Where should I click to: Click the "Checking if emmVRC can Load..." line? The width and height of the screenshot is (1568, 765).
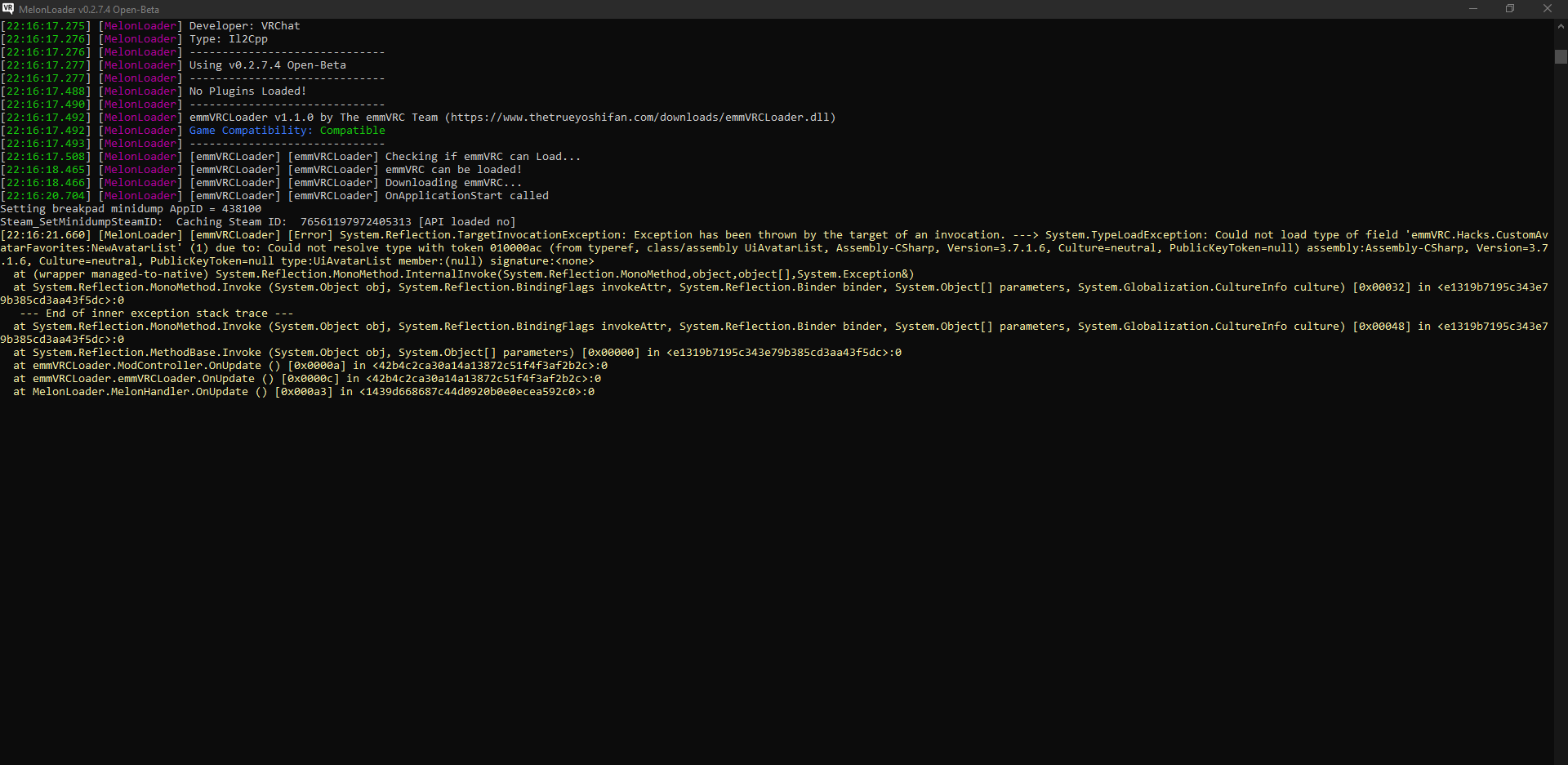[482, 156]
